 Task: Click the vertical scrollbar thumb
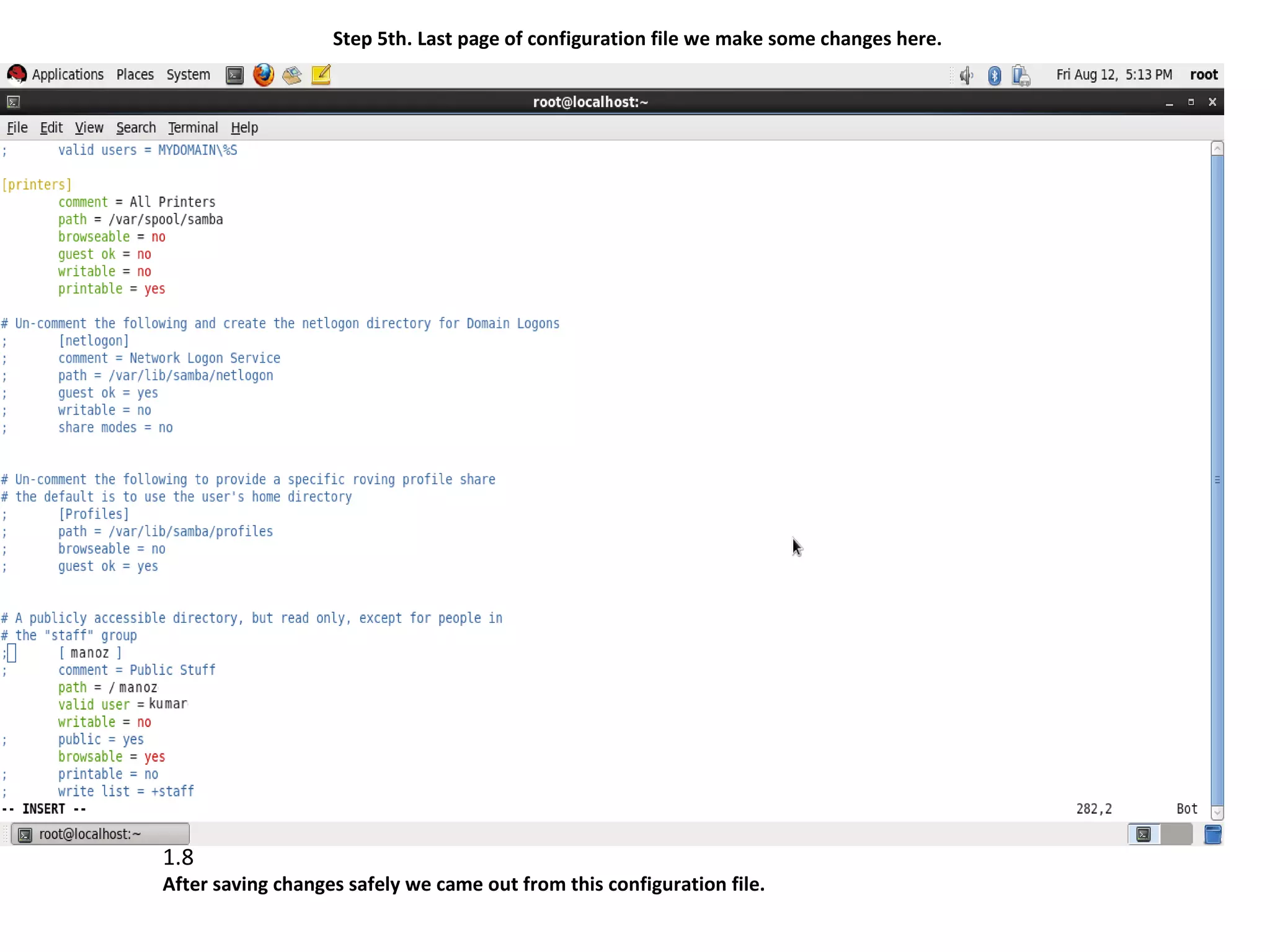tap(1217, 480)
